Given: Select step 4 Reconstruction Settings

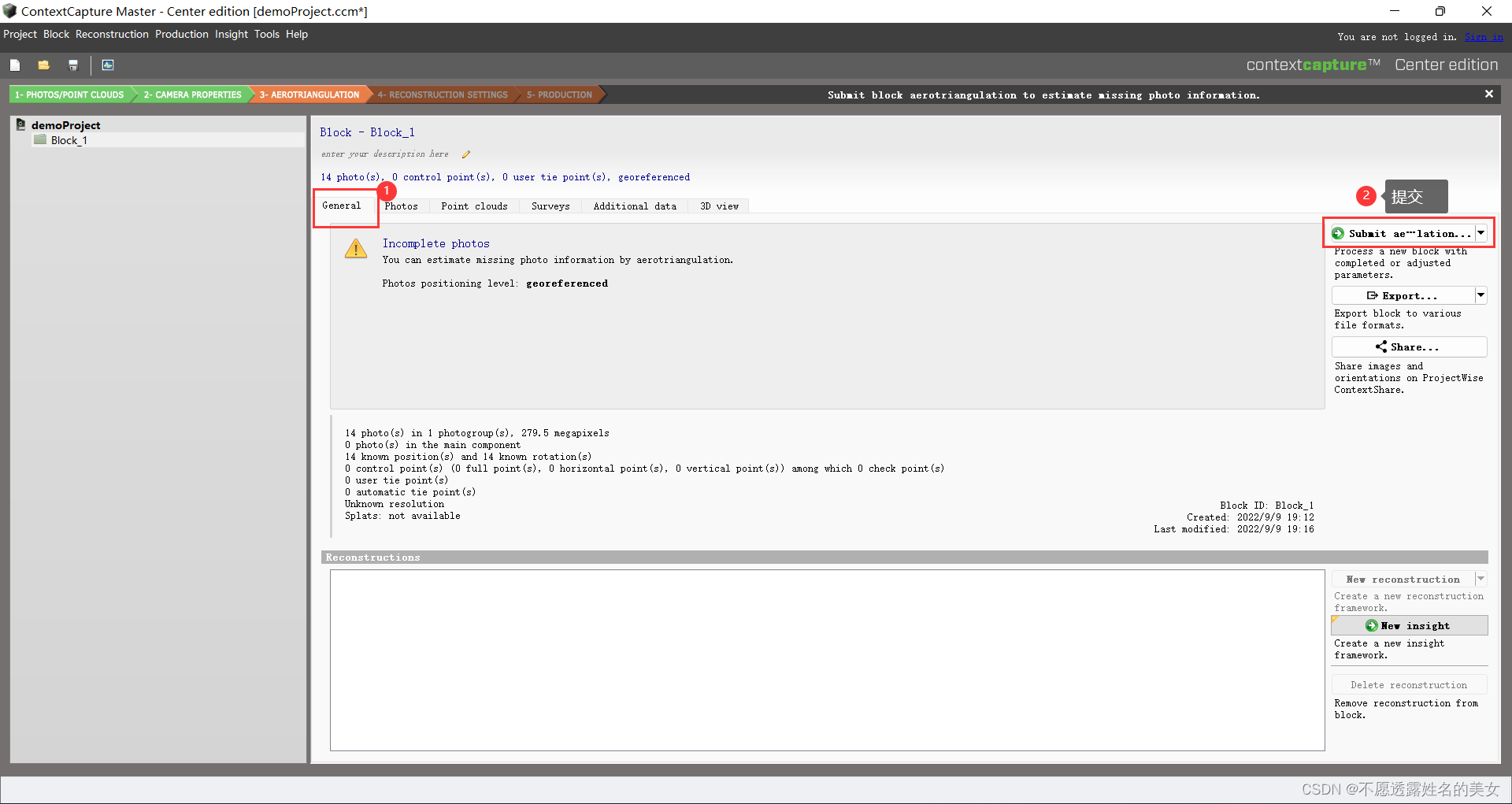Looking at the screenshot, I should 443,94.
